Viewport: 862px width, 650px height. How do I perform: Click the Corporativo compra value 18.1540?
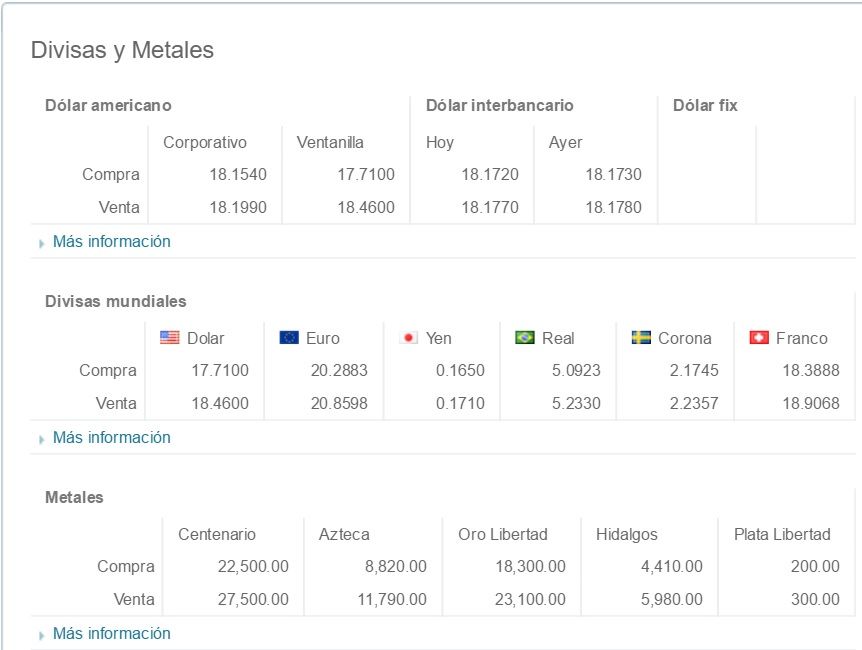pyautogui.click(x=238, y=175)
